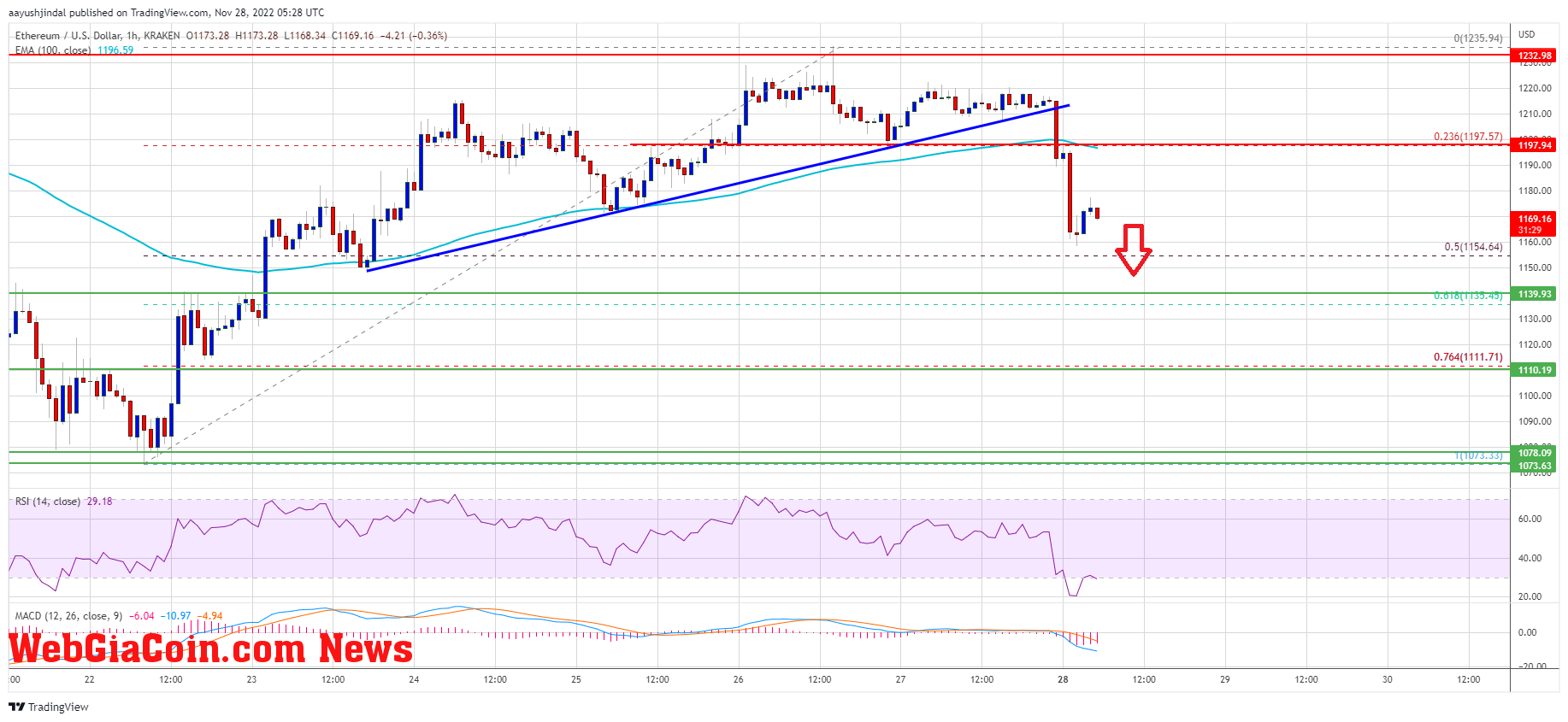
Task: Click the EMA value 1196.59
Action: click(x=115, y=50)
